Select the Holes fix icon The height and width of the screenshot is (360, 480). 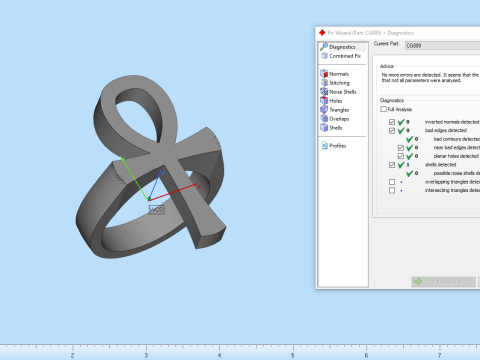click(324, 101)
